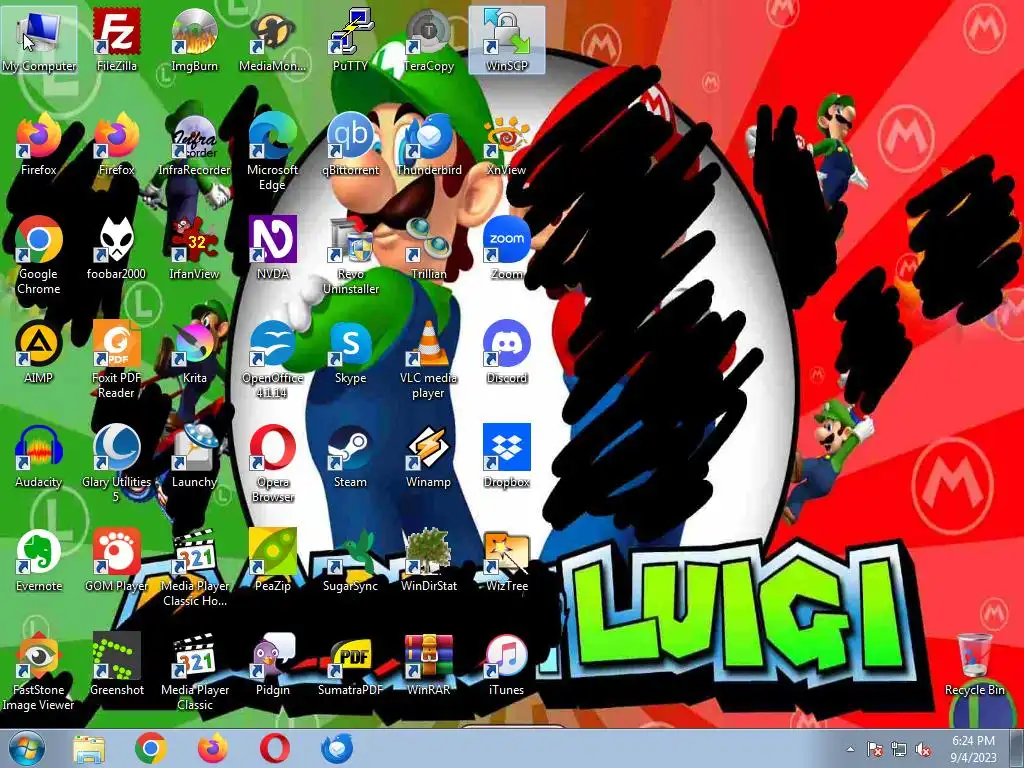The image size is (1024, 768).
Task: Click the Krita desktop icon
Action: click(194, 353)
